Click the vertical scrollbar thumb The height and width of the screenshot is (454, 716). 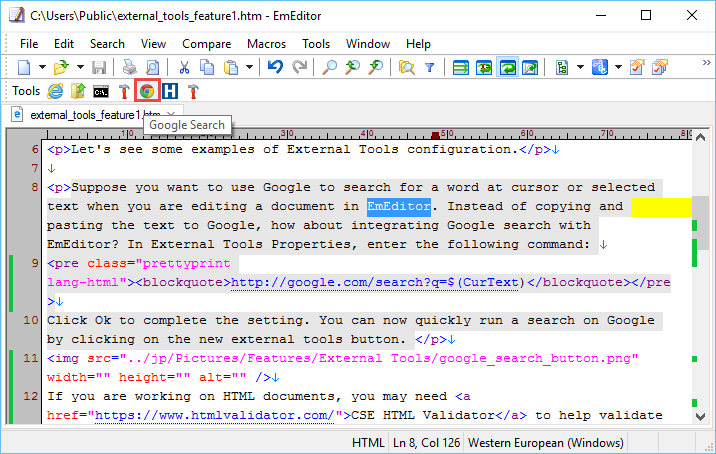(700, 223)
